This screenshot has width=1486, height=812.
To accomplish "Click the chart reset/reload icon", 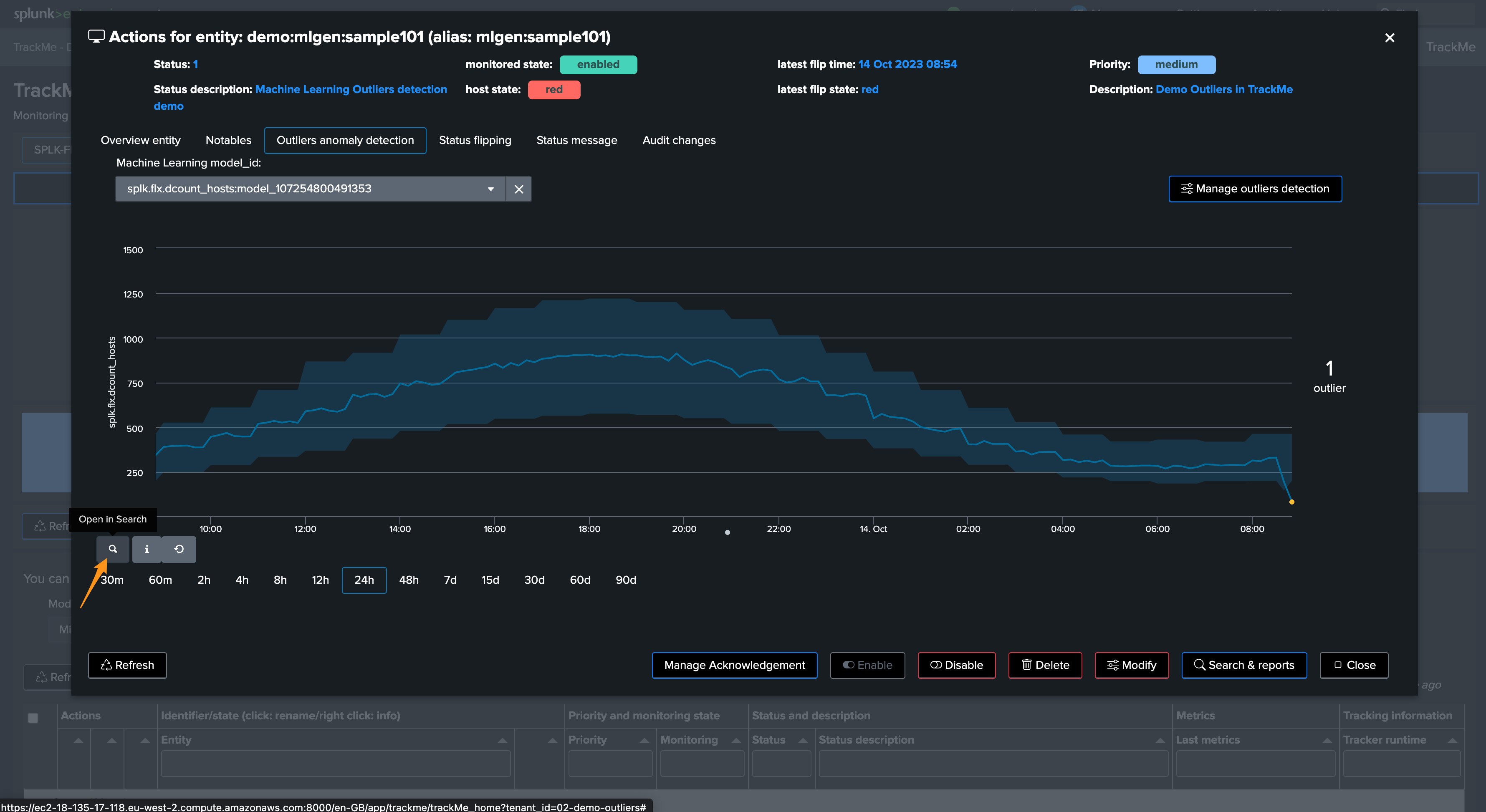I will click(x=179, y=549).
